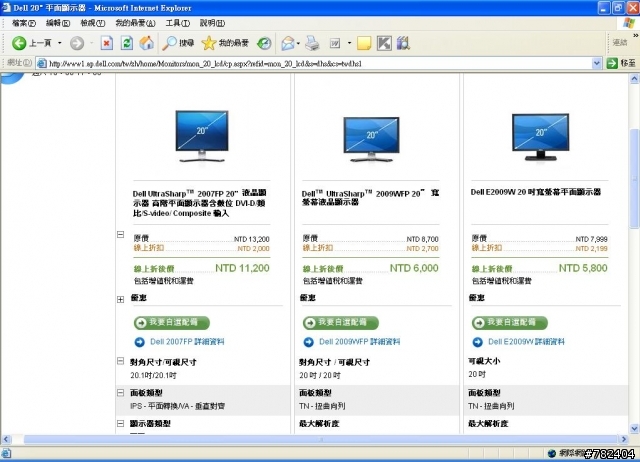This screenshot has height=462, width=640.
Task: Click the Dell E2009W monitor image
Action: [x=540, y=137]
